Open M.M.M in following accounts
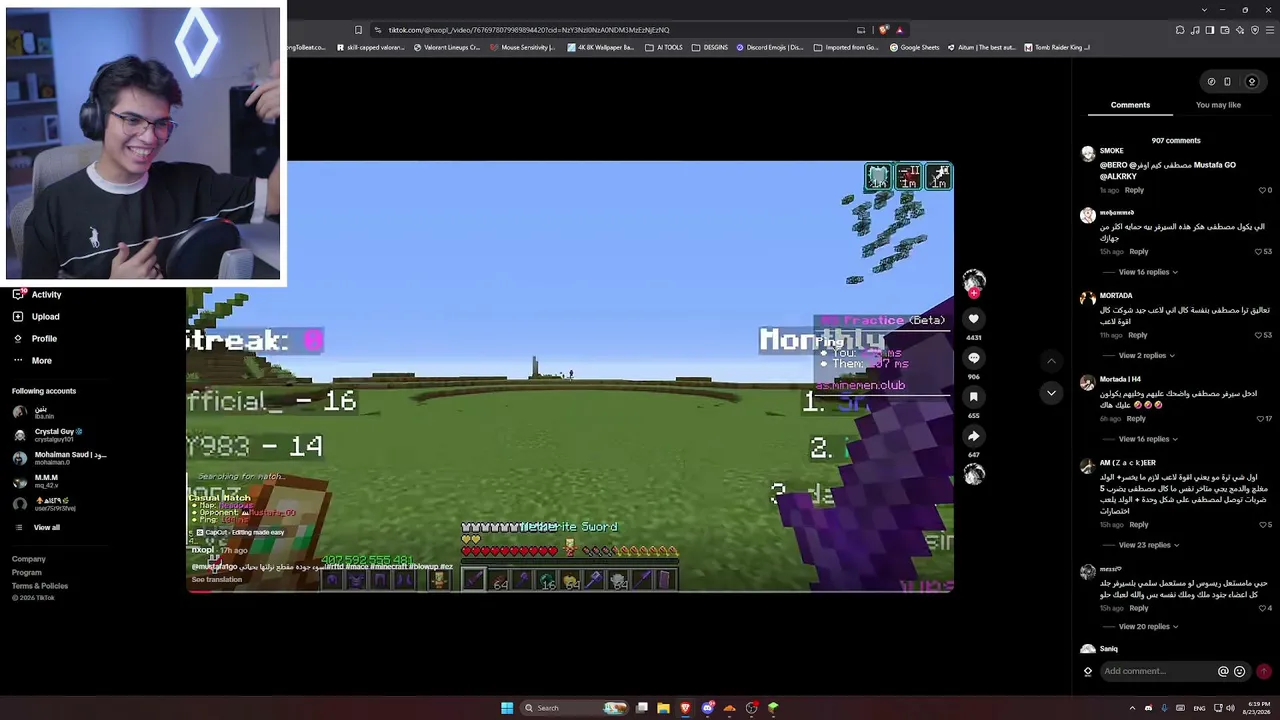 click(36, 481)
